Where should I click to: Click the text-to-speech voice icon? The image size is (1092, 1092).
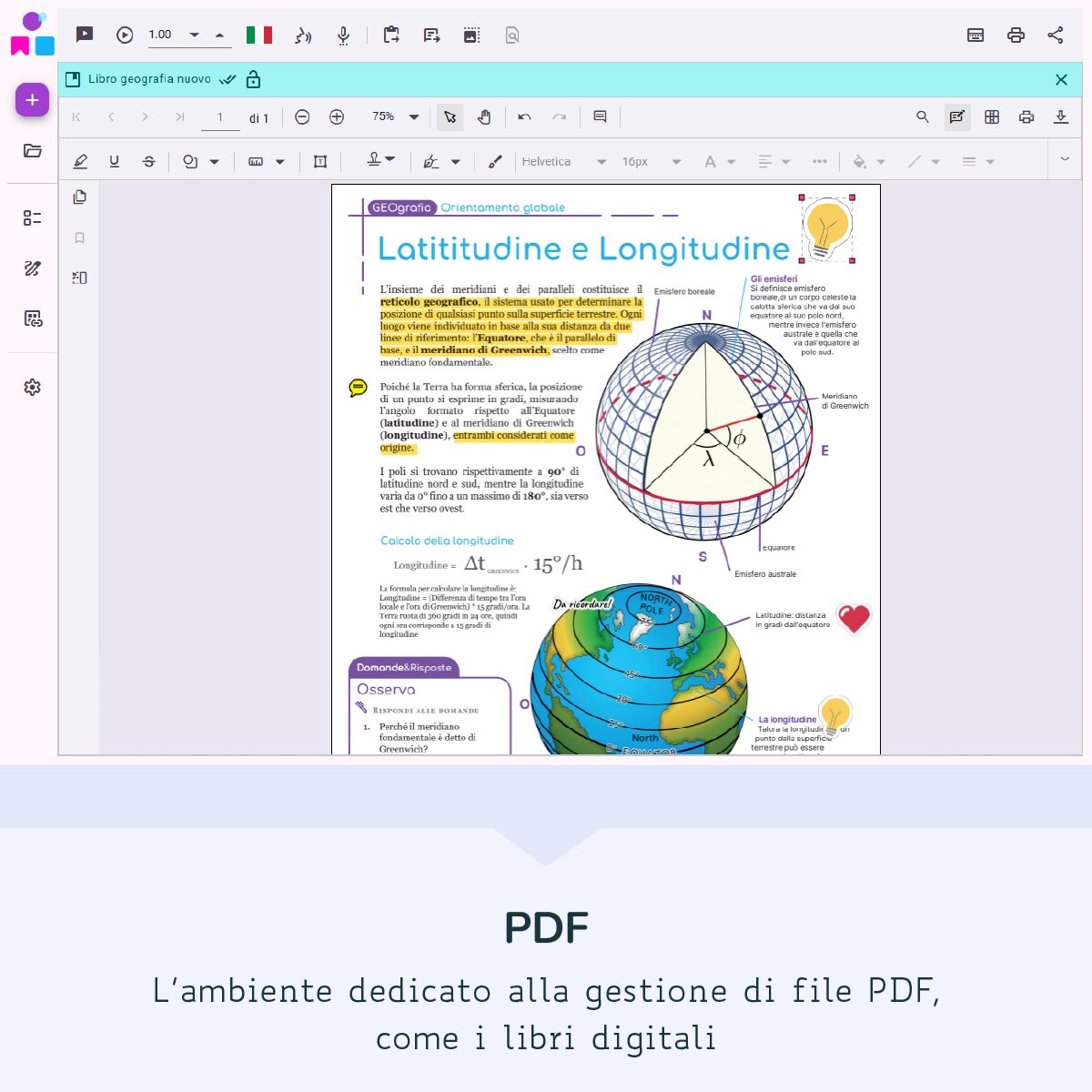[303, 35]
